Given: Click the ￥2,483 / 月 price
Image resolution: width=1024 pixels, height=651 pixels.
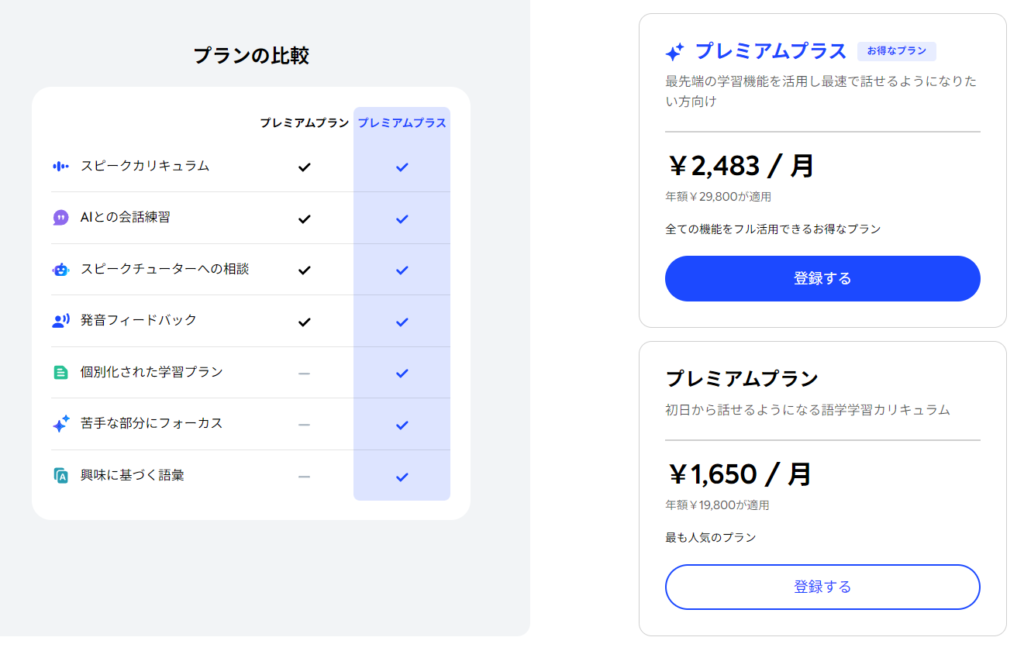Looking at the screenshot, I should [x=740, y=166].
